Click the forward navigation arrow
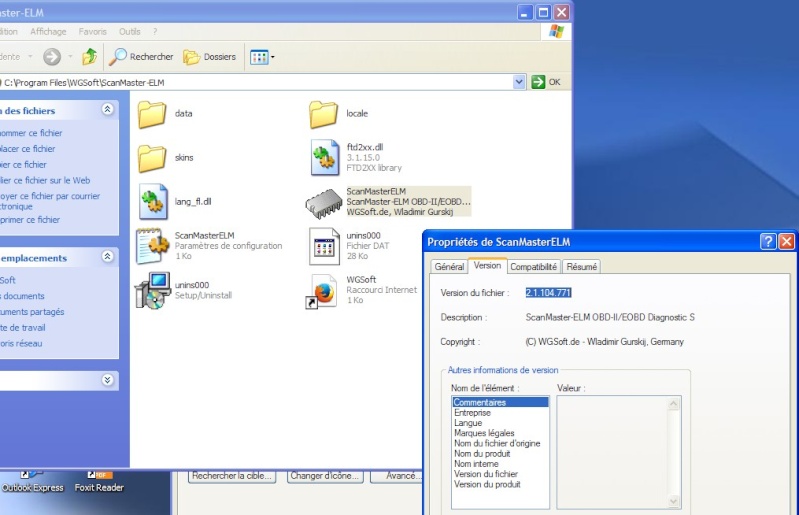 point(51,57)
